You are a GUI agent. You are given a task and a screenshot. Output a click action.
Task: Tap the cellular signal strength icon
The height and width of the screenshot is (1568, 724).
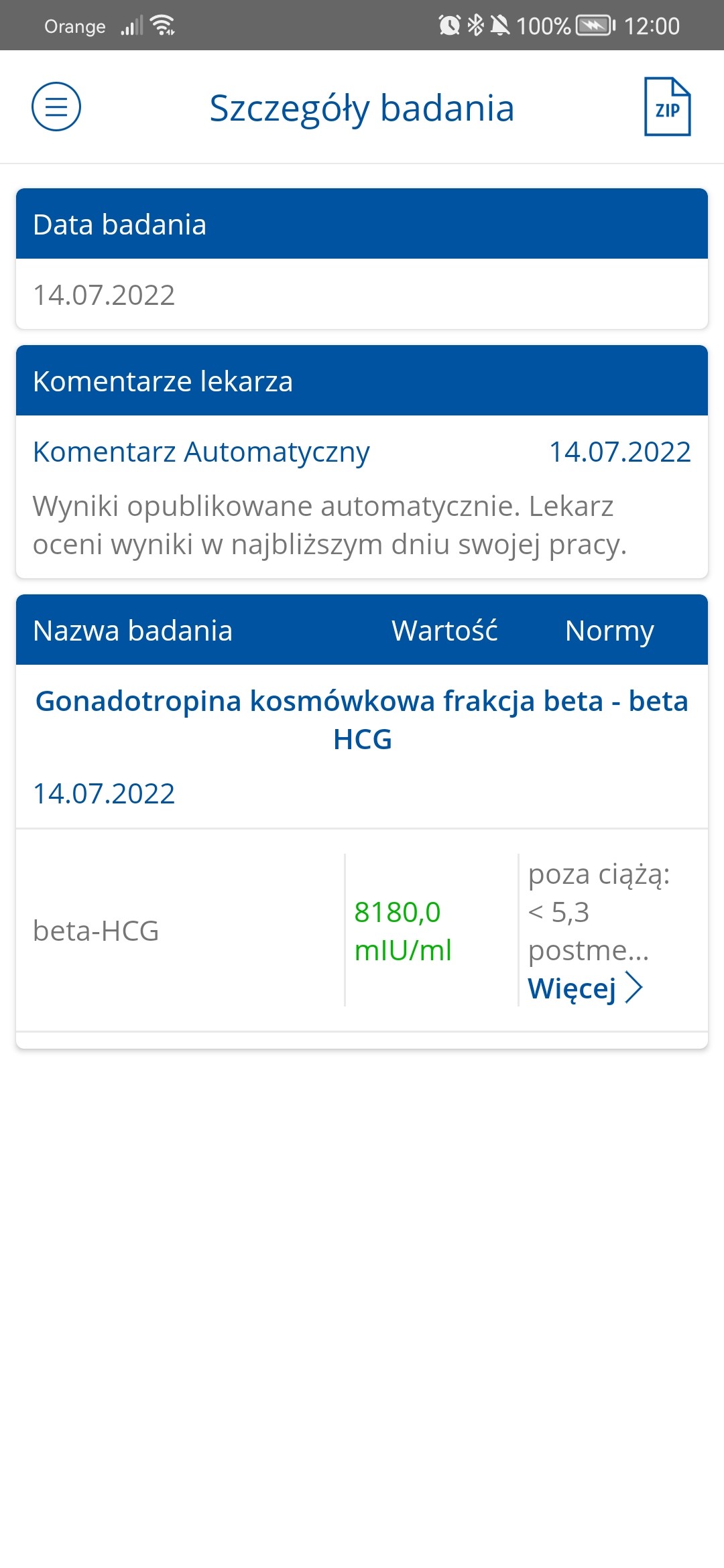(131, 26)
